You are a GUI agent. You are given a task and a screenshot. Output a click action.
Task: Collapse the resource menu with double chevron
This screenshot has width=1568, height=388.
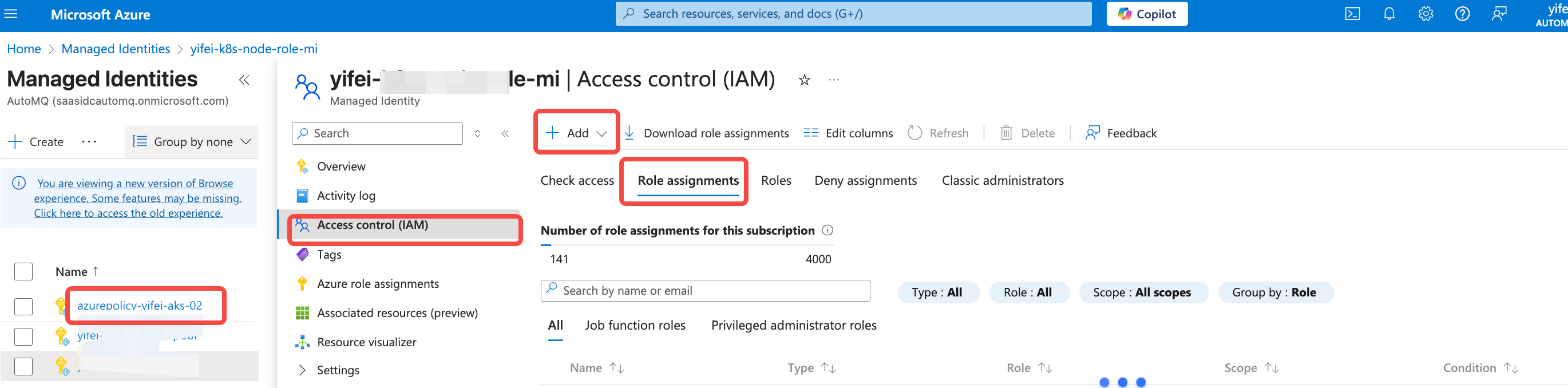tap(505, 133)
